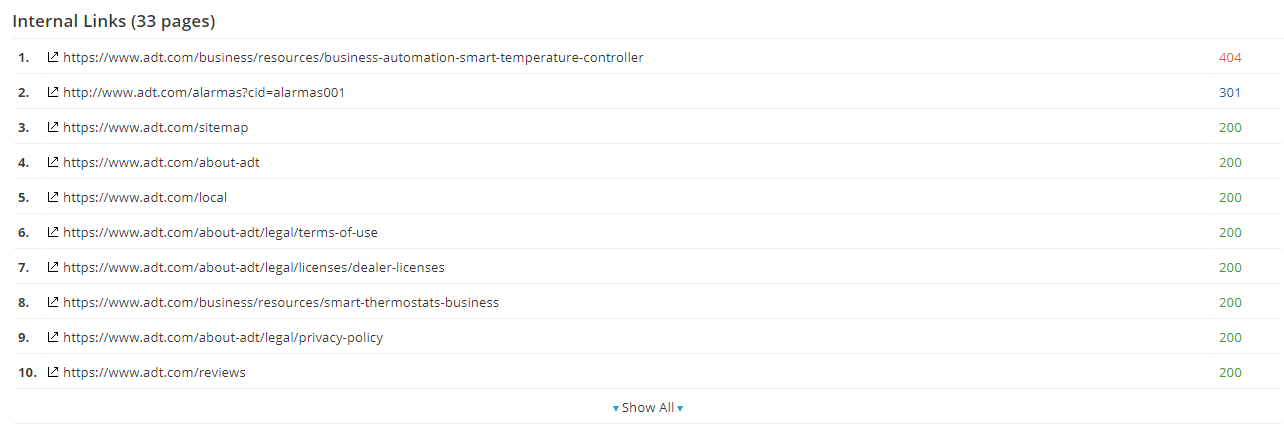Click external-link icon beside privacy-policy URL

coord(53,338)
